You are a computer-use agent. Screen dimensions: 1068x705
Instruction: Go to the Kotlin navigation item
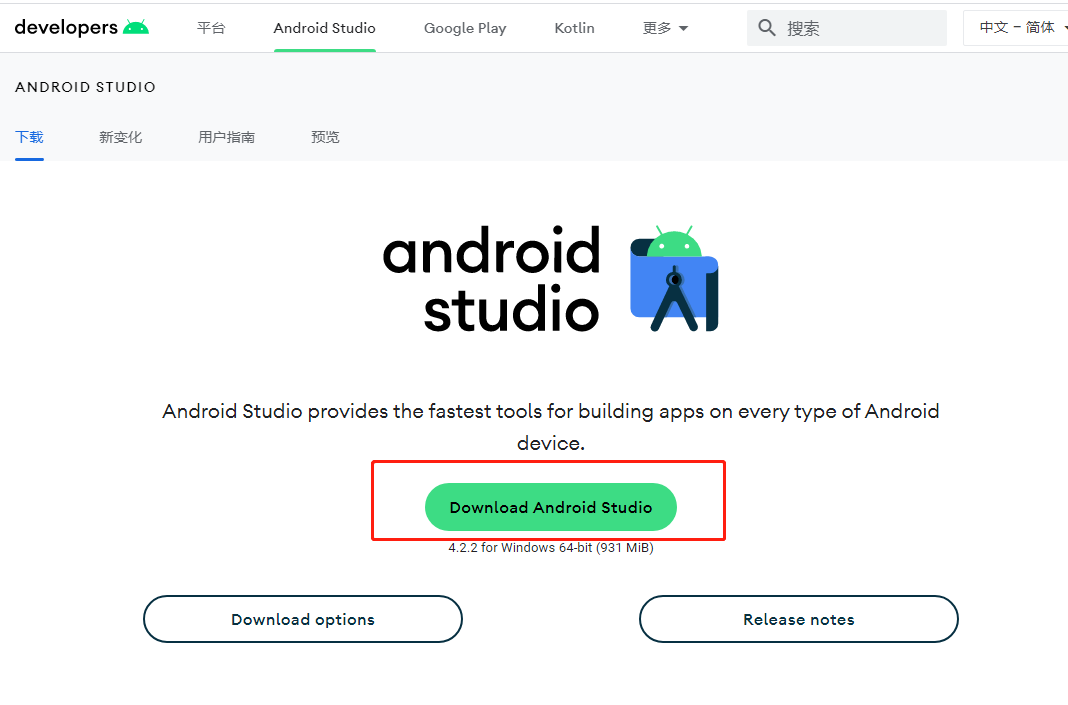pyautogui.click(x=574, y=28)
